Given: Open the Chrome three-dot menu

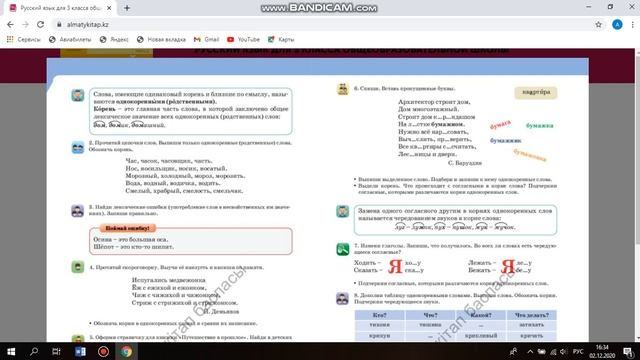Looking at the screenshot, I should [x=632, y=24].
